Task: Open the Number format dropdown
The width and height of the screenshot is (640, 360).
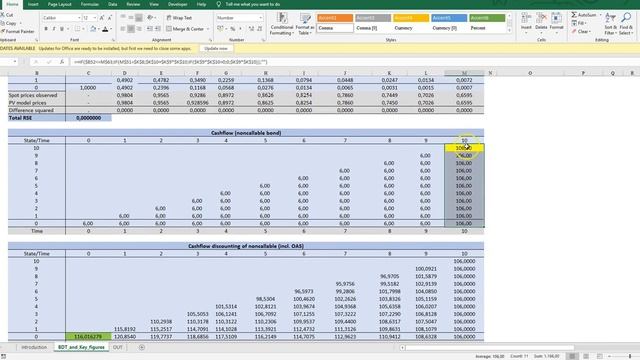Action: click(260, 18)
